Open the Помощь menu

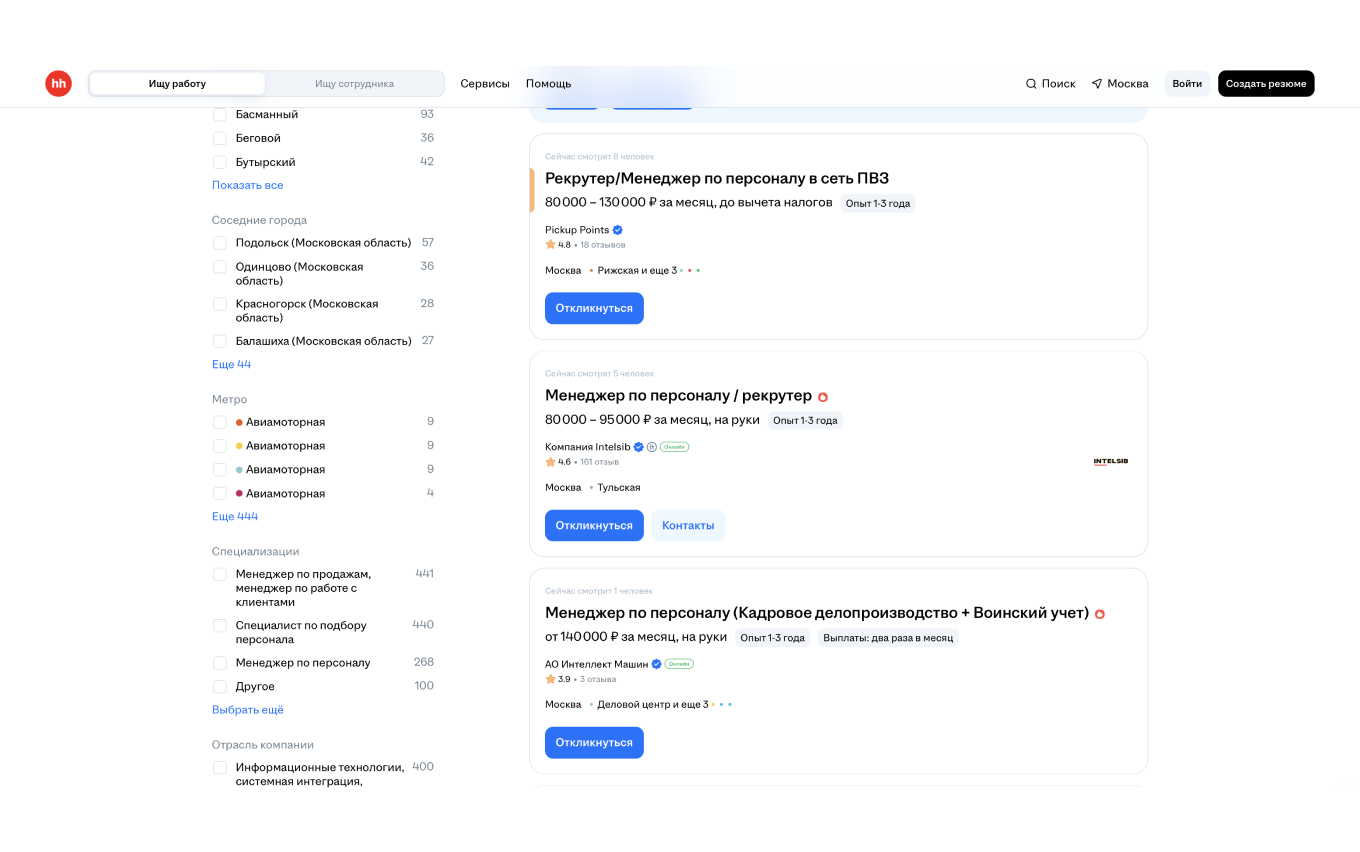549,84
